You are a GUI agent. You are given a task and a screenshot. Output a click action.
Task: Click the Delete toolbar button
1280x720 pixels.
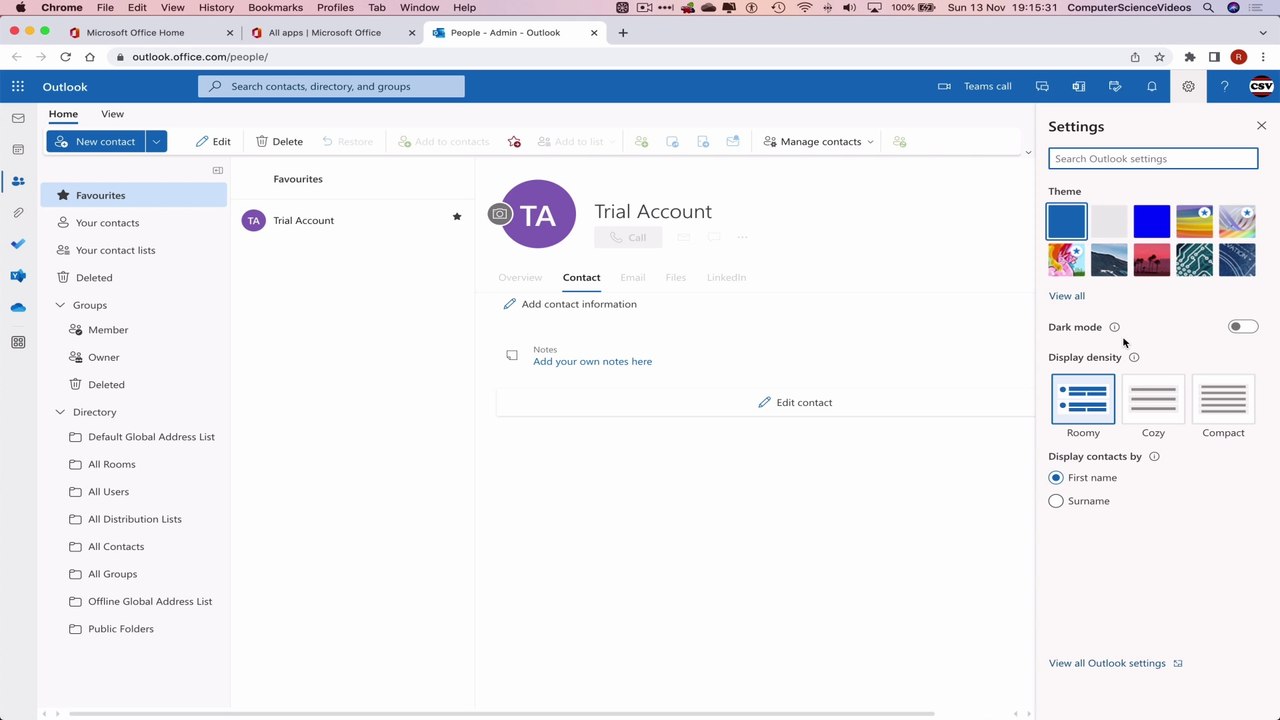[280, 142]
